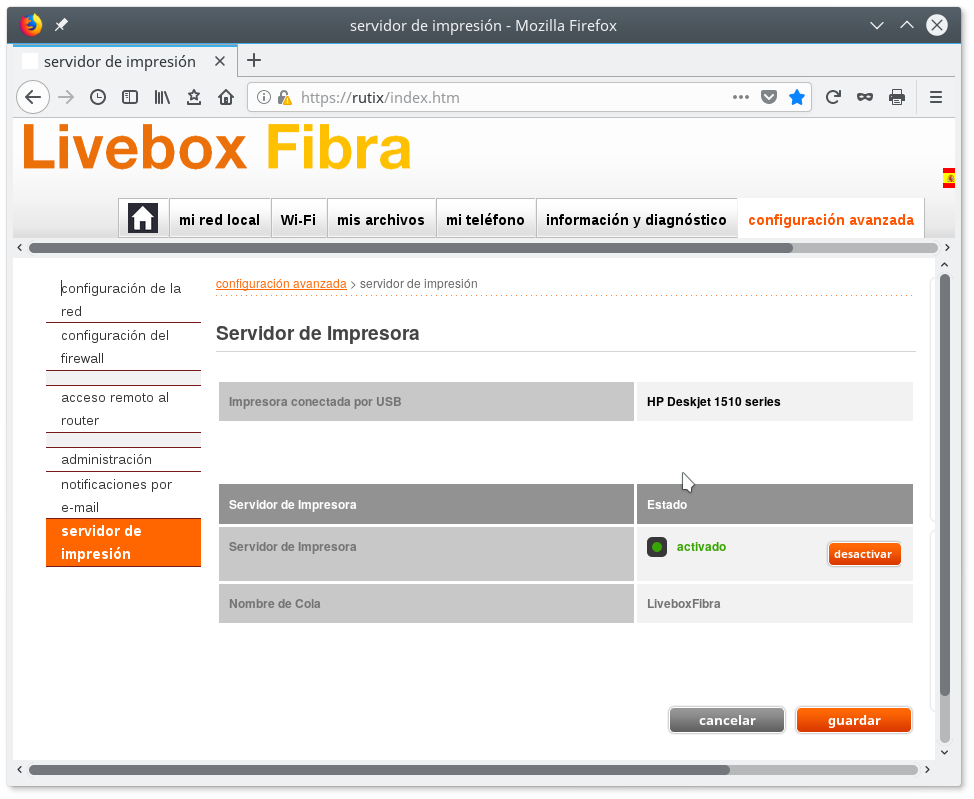Follow the configuración avanzada breadcrumb link

click(x=281, y=284)
